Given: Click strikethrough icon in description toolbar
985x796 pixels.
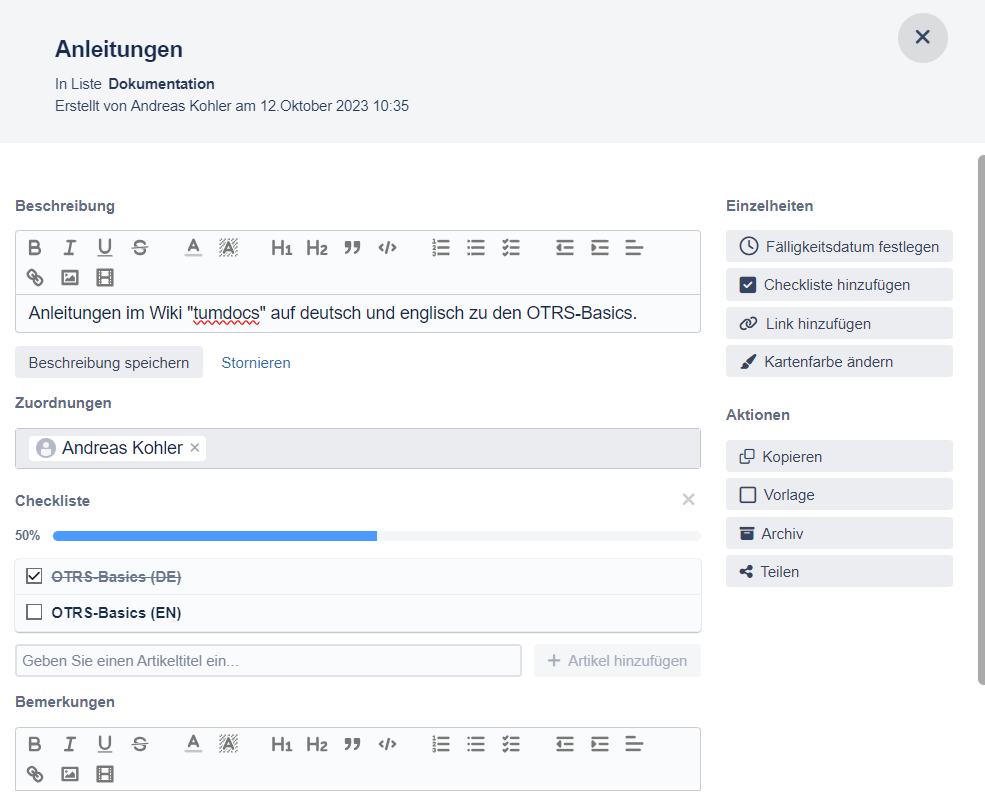Looking at the screenshot, I should point(140,248).
